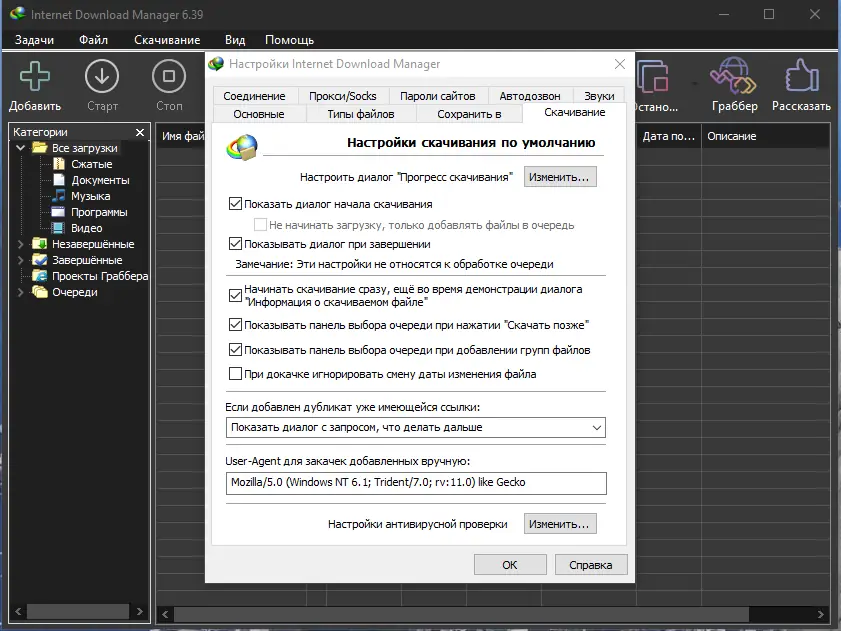The width and height of the screenshot is (841, 631).
Task: Close the Категории panel with X
Action: 140,132
